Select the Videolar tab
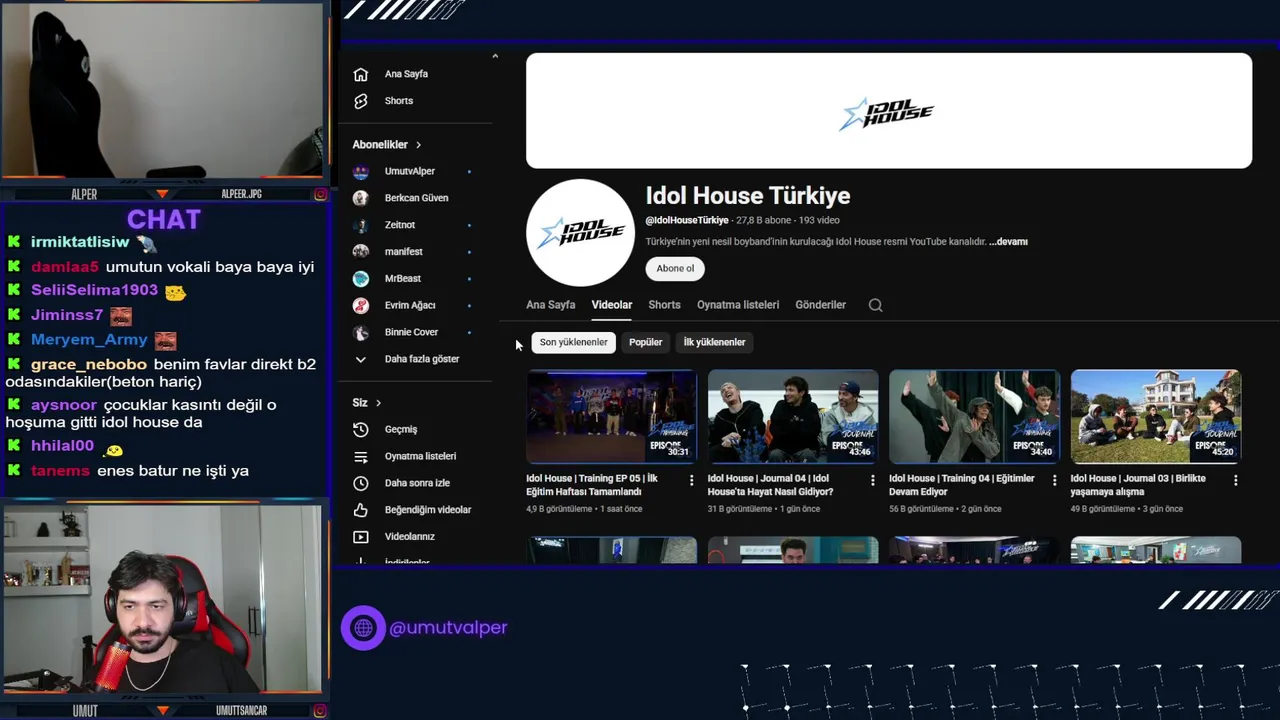Viewport: 1280px width, 720px height. point(611,305)
